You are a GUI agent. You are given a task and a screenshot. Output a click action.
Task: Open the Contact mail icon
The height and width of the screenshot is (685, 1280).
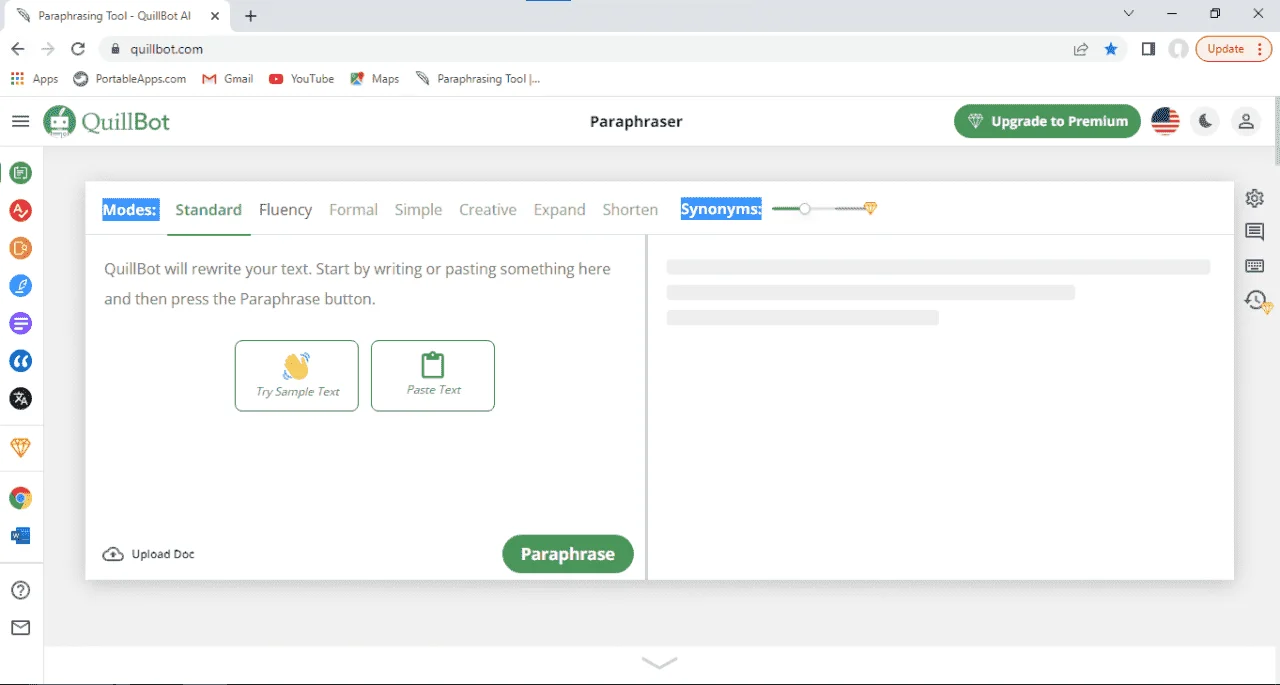click(x=20, y=628)
